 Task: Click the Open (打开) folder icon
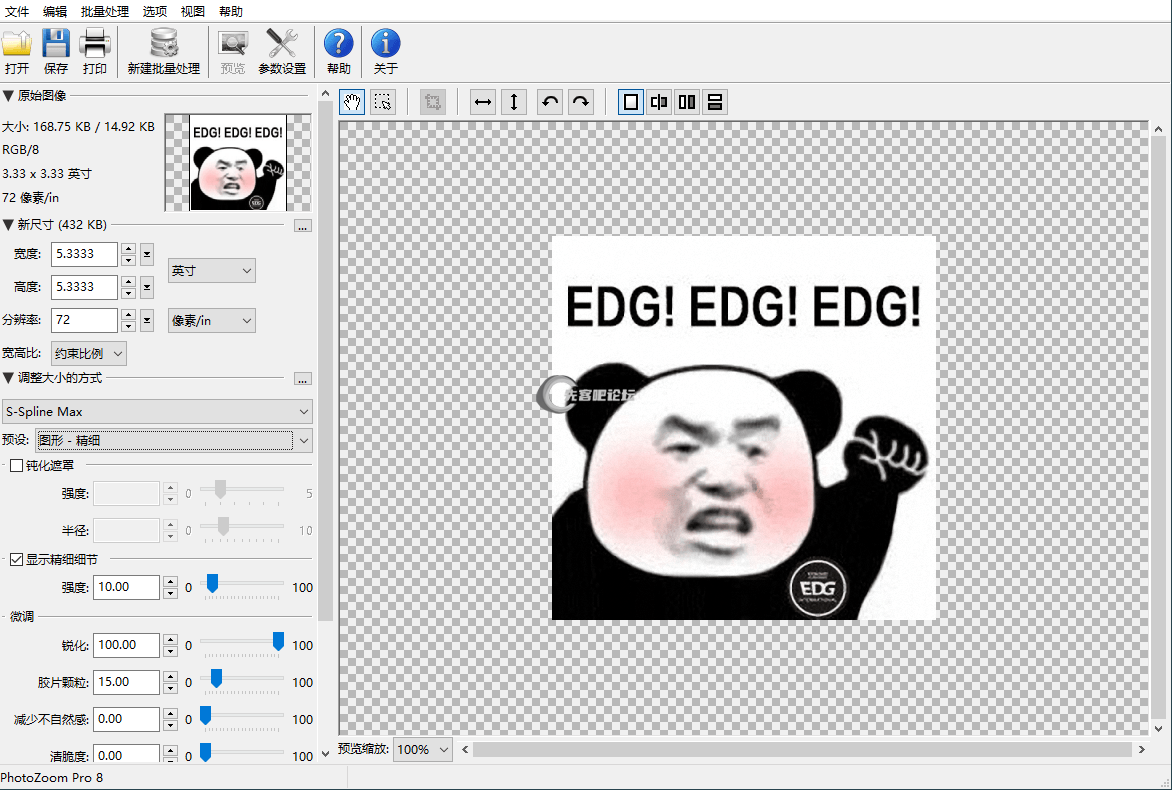point(17,45)
